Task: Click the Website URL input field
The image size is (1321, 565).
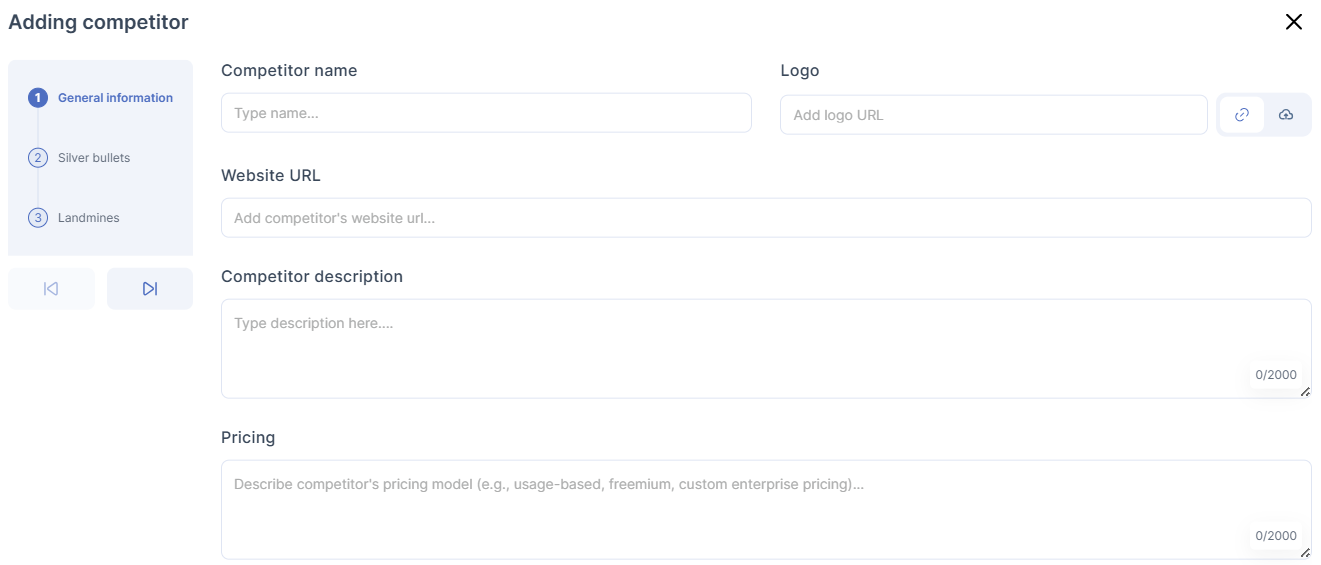Action: pos(766,218)
